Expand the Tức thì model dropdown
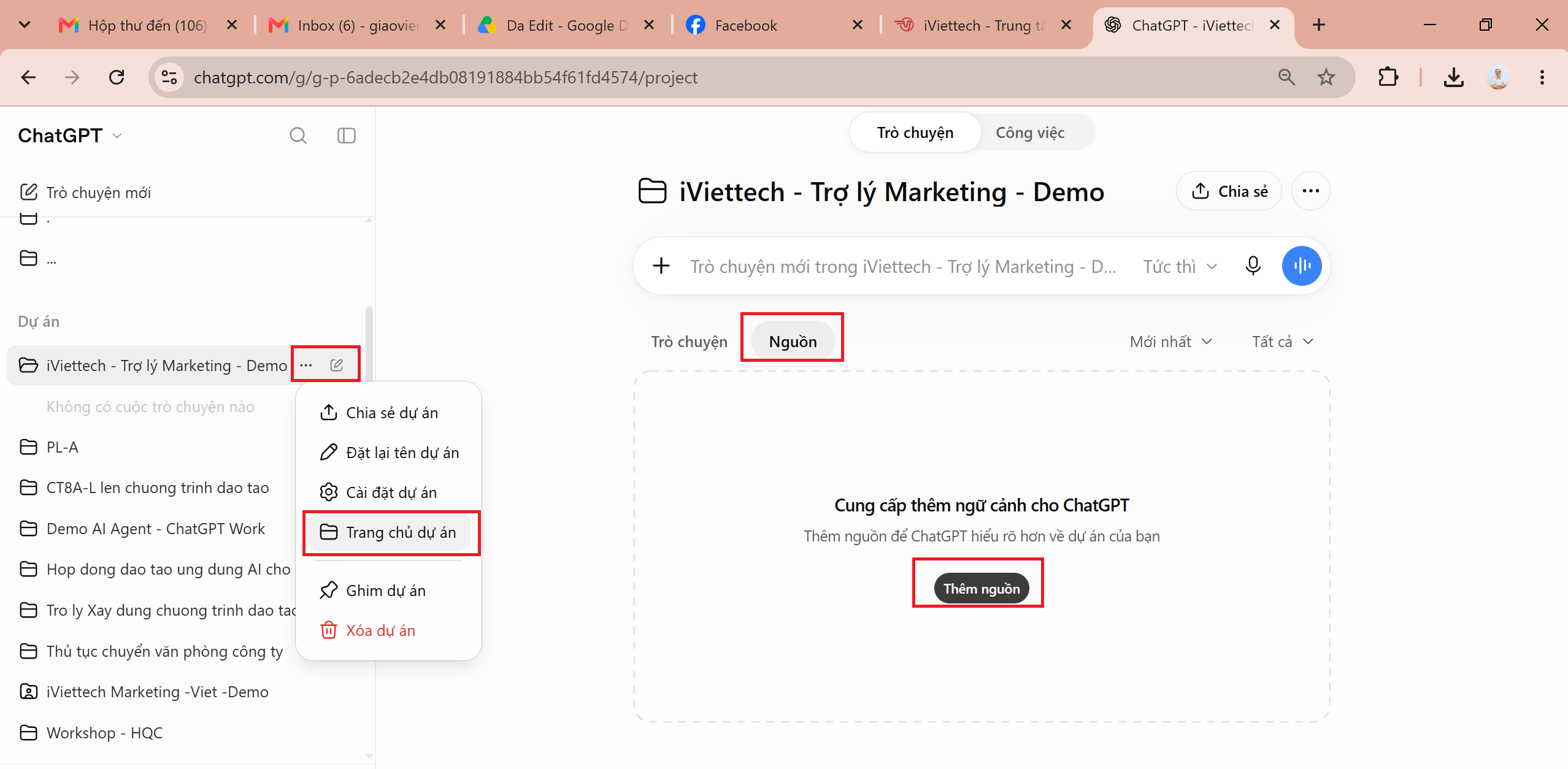This screenshot has width=1568, height=769. click(1180, 266)
